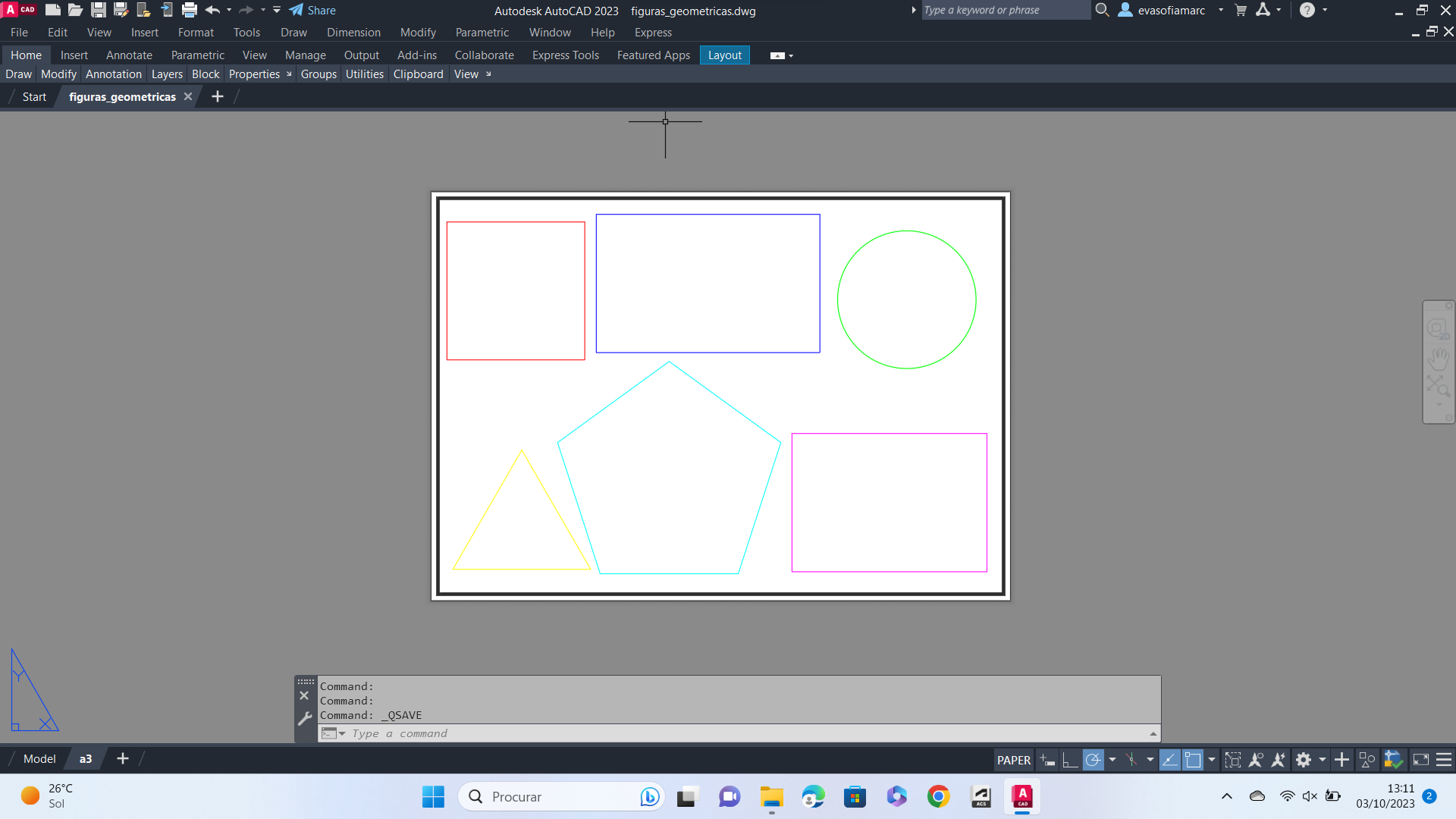Toggle Object Snap Tracking in status bar
The height and width of the screenshot is (819, 1456).
pos(1170,760)
